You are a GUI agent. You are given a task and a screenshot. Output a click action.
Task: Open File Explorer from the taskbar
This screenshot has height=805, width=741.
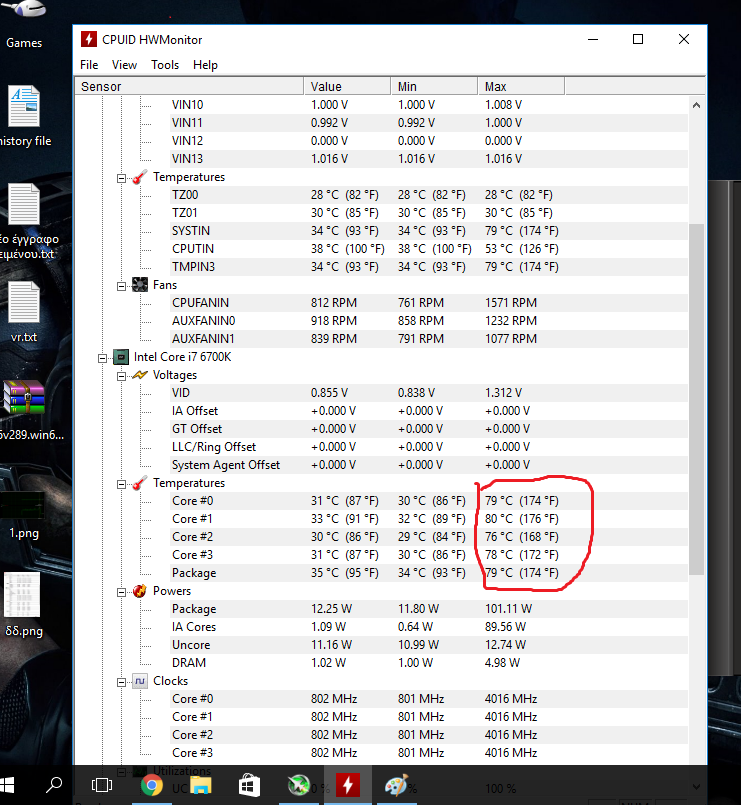tap(200, 785)
